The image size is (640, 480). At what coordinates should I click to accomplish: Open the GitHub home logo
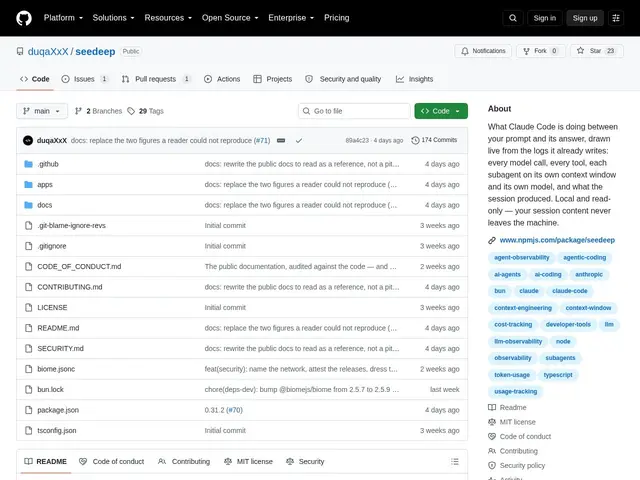pos(24,18)
